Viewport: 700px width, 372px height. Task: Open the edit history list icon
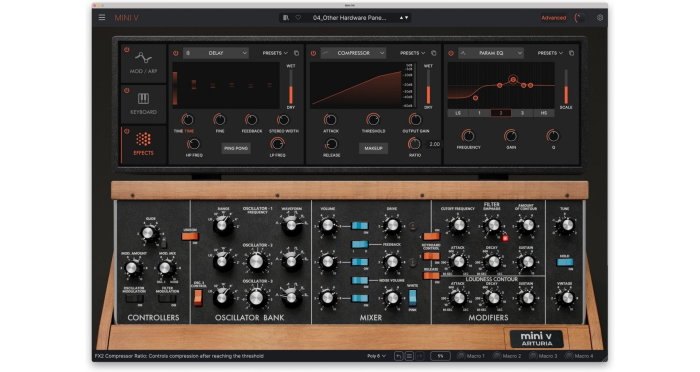tap(409, 356)
